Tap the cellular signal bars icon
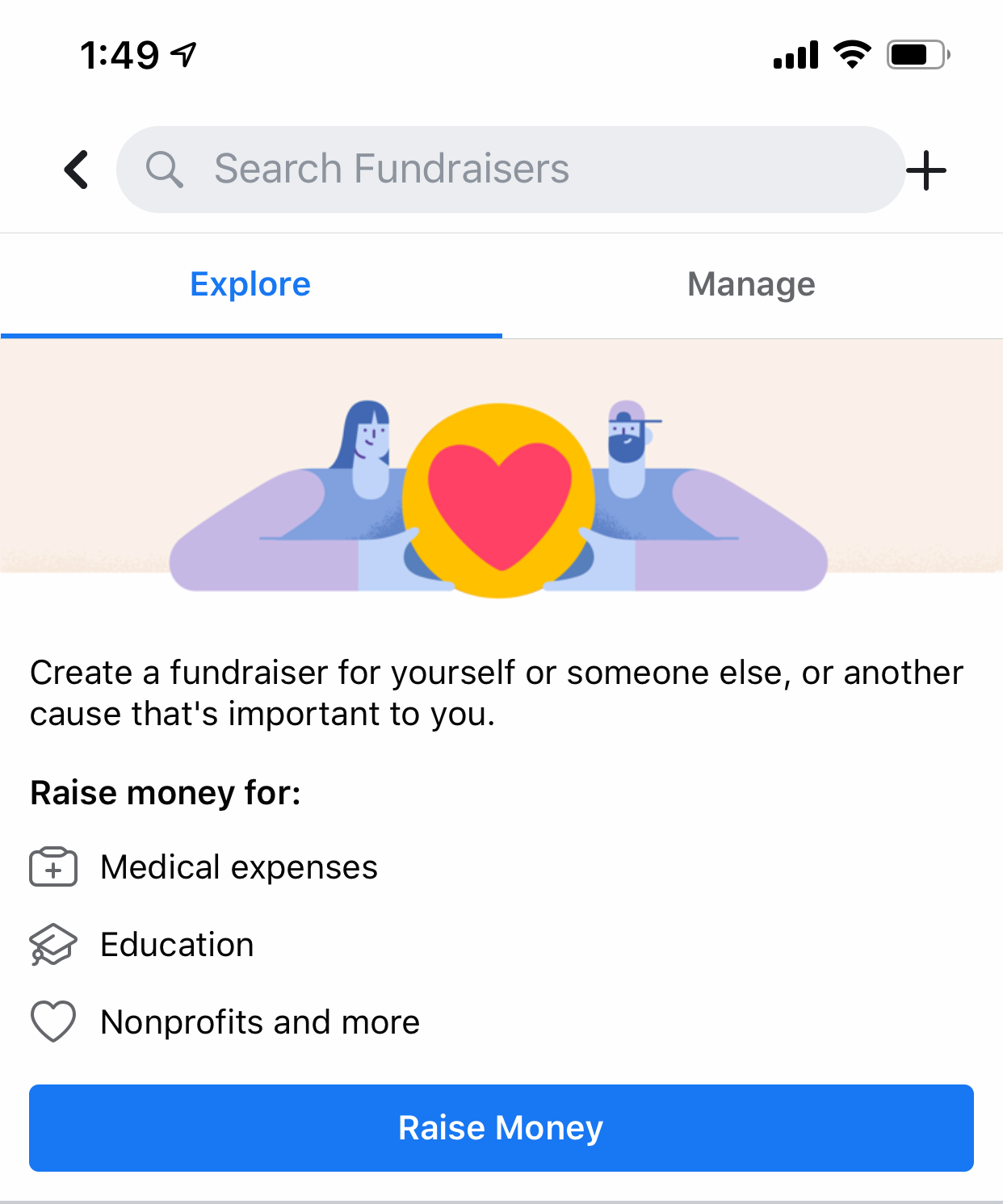This screenshot has height=1204, width=1003. 795,55
